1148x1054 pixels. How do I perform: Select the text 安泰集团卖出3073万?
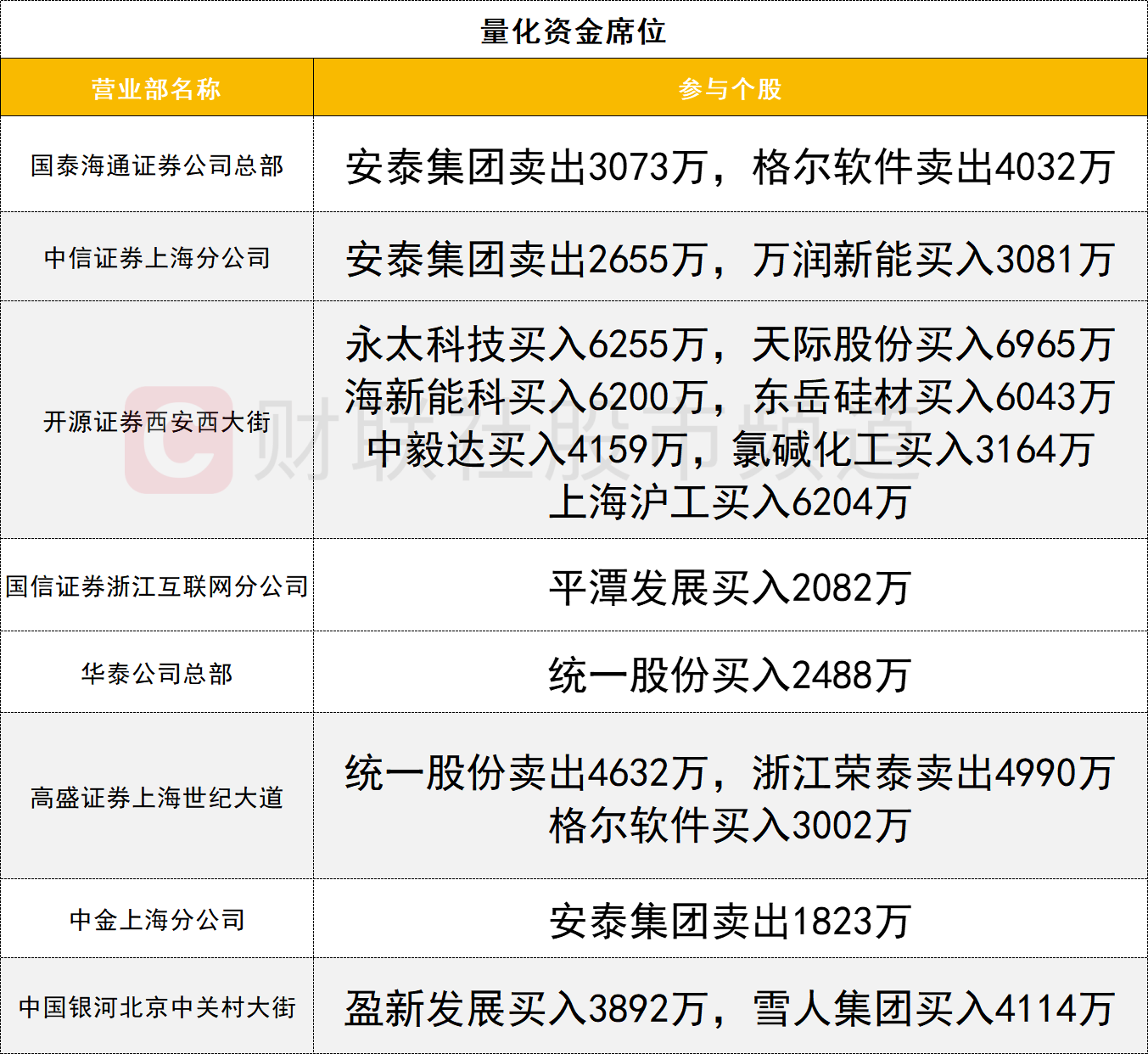(526, 167)
